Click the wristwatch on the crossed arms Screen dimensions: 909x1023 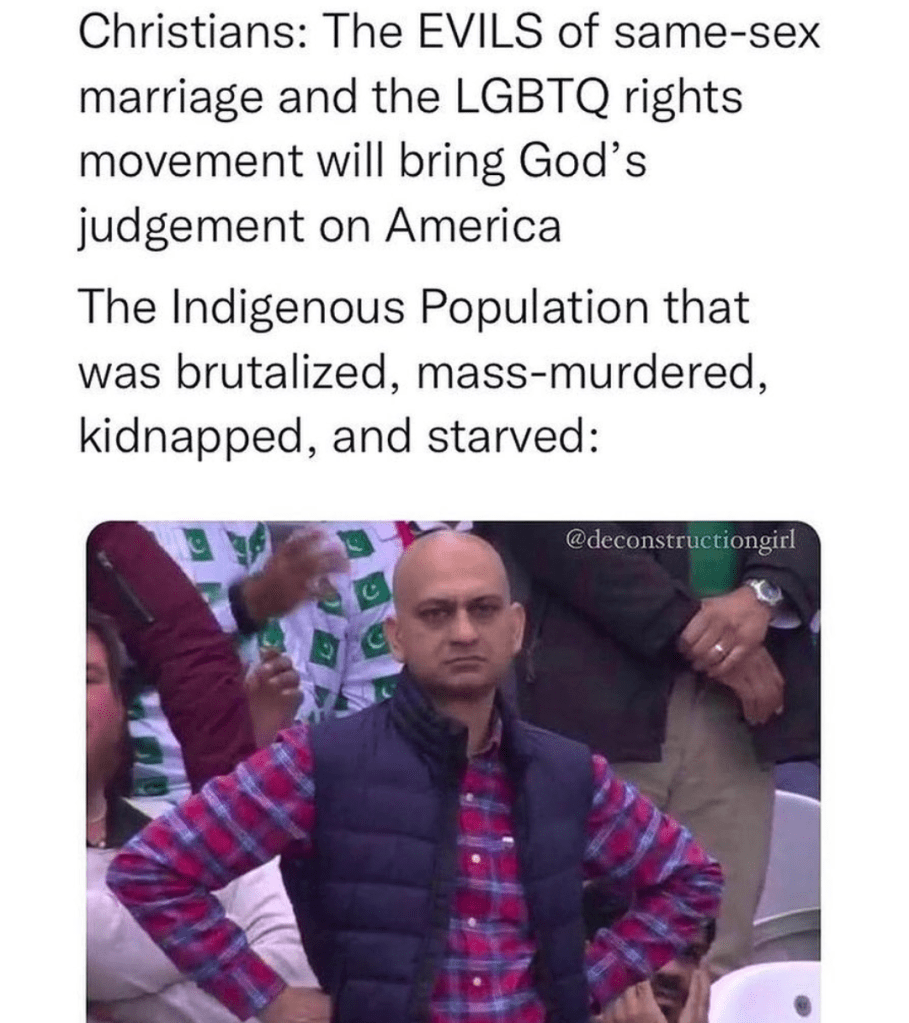[765, 592]
